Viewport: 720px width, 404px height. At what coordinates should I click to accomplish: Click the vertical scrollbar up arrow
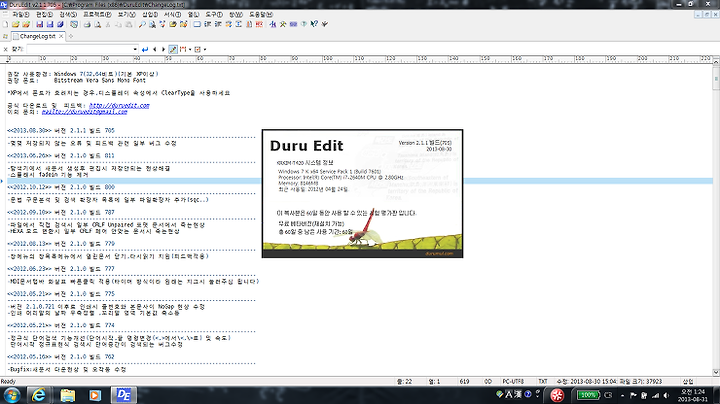[x=716, y=62]
